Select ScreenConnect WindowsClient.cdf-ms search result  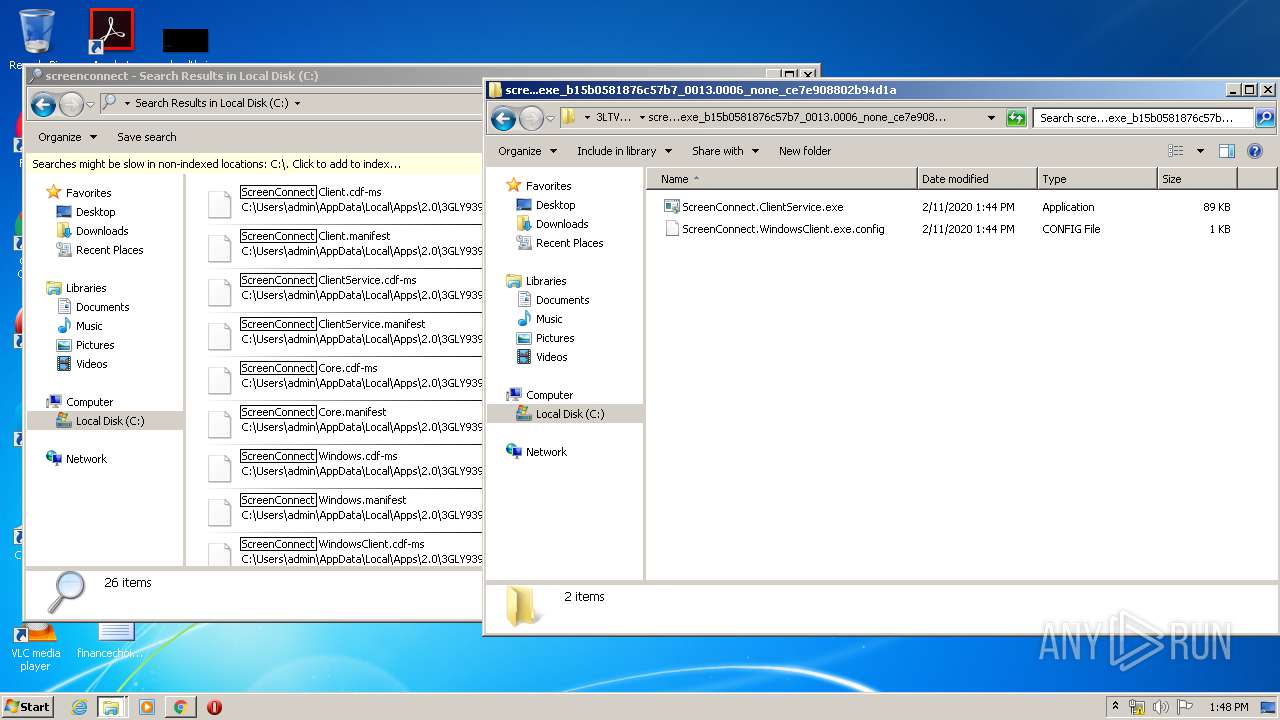pyautogui.click(x=345, y=553)
